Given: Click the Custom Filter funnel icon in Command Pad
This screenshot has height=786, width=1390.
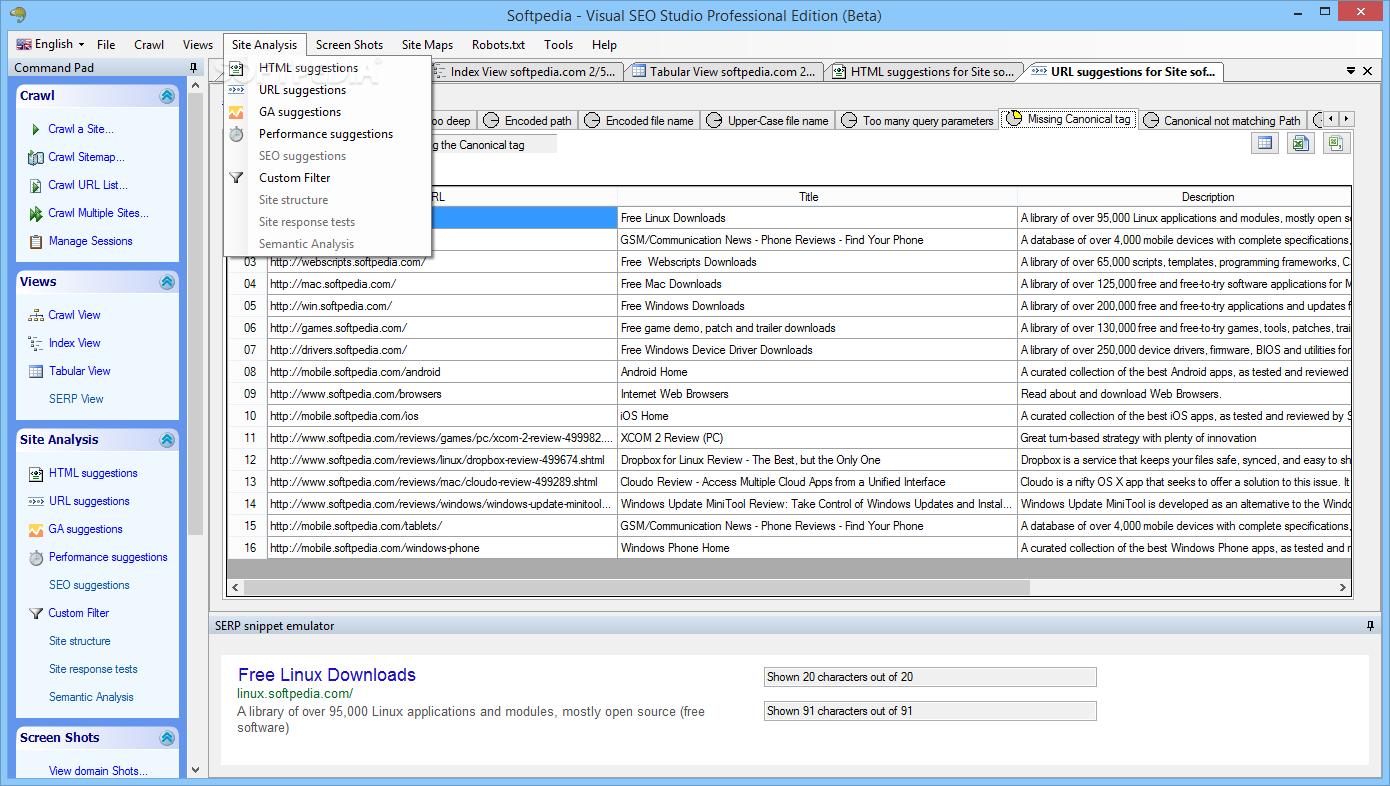Looking at the screenshot, I should [36, 613].
